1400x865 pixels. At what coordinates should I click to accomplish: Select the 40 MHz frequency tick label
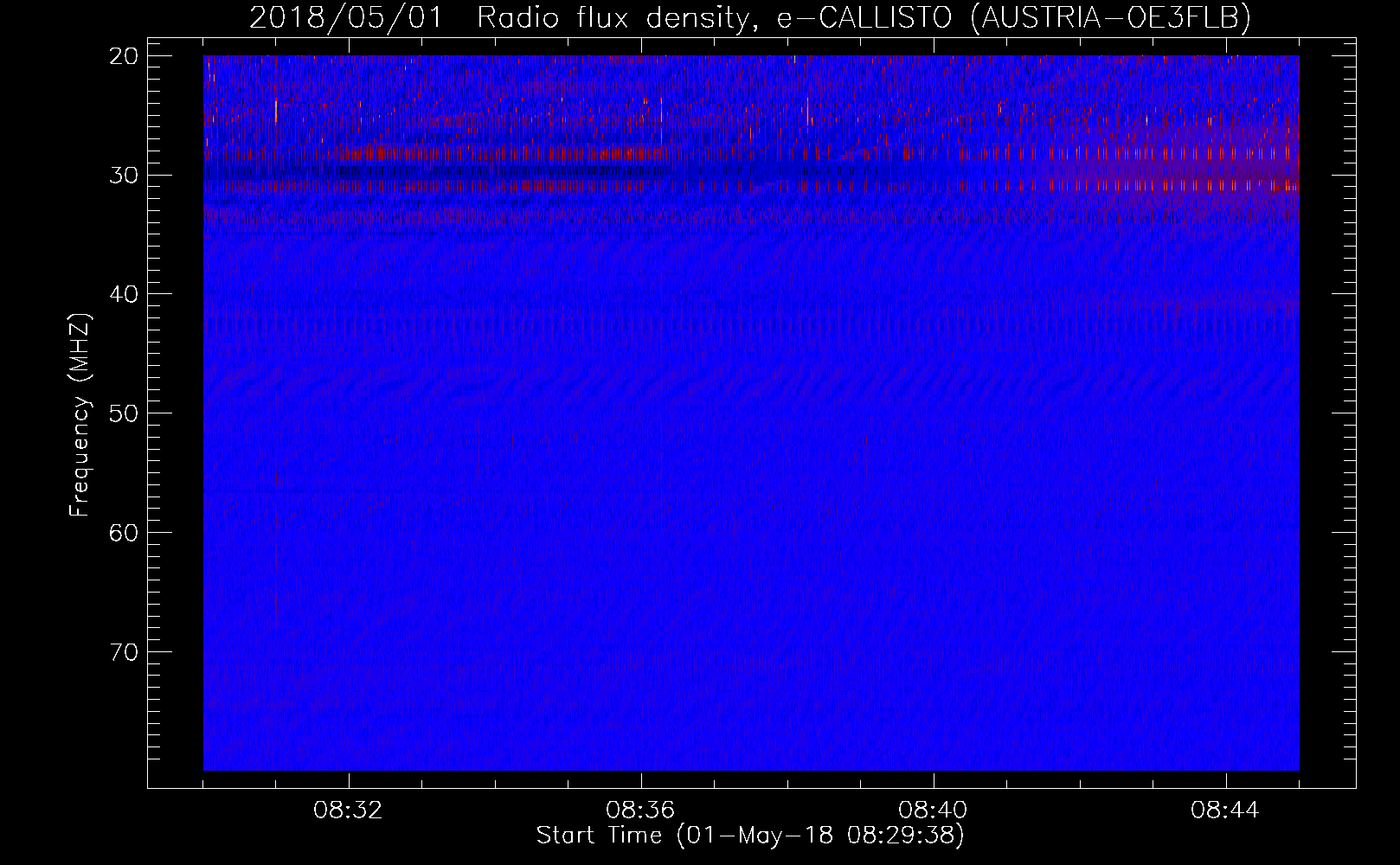[x=125, y=294]
